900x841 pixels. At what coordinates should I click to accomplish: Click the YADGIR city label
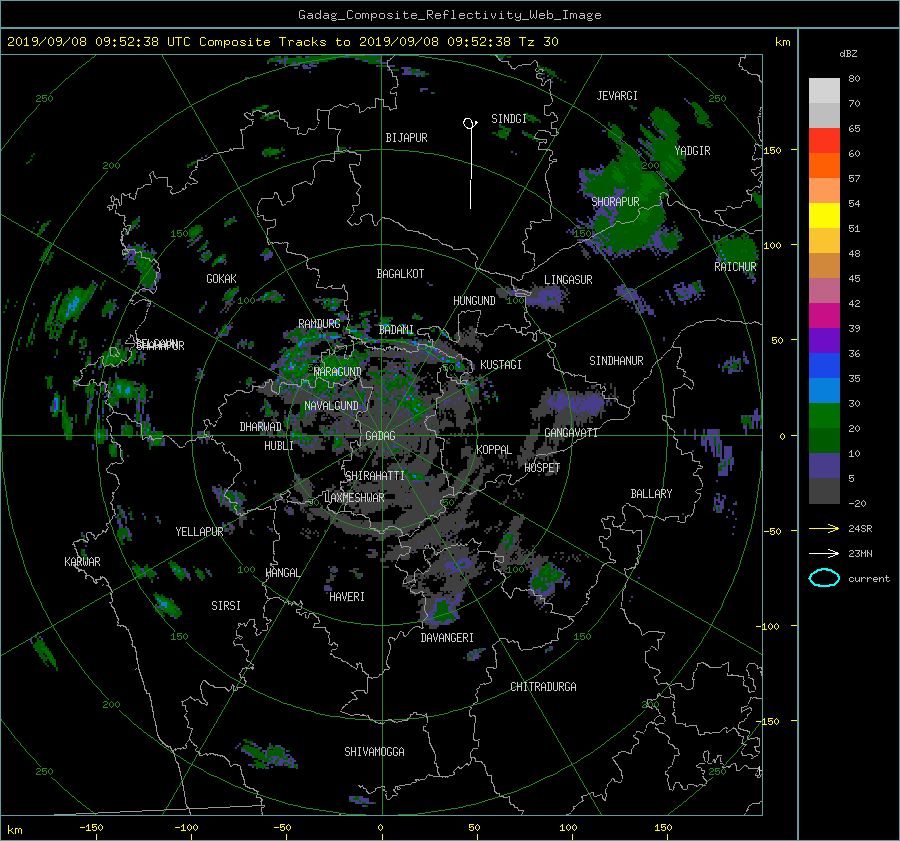[x=692, y=151]
